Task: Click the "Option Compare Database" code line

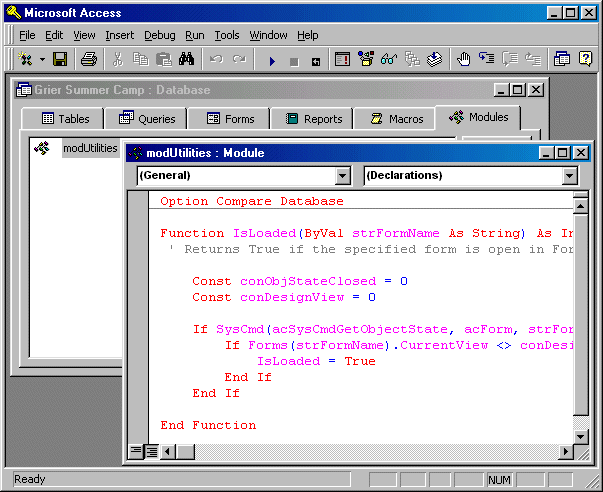Action: [252, 201]
